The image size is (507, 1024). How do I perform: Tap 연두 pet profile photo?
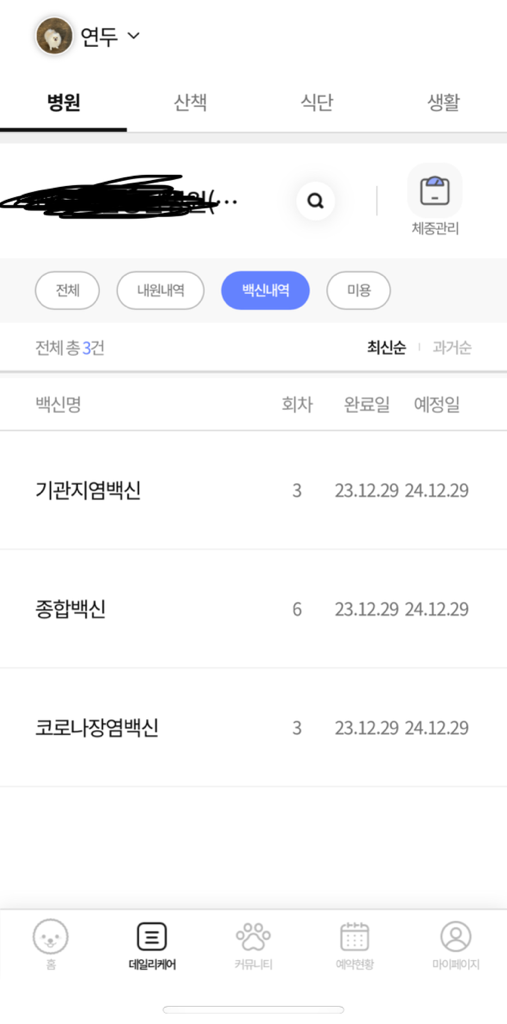click(x=54, y=35)
